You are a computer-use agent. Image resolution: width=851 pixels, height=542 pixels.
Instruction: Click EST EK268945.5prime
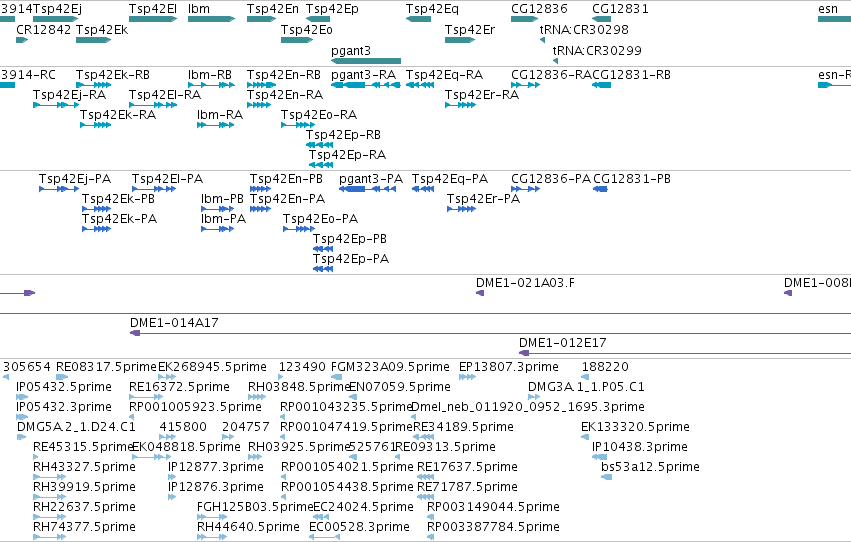point(167,377)
